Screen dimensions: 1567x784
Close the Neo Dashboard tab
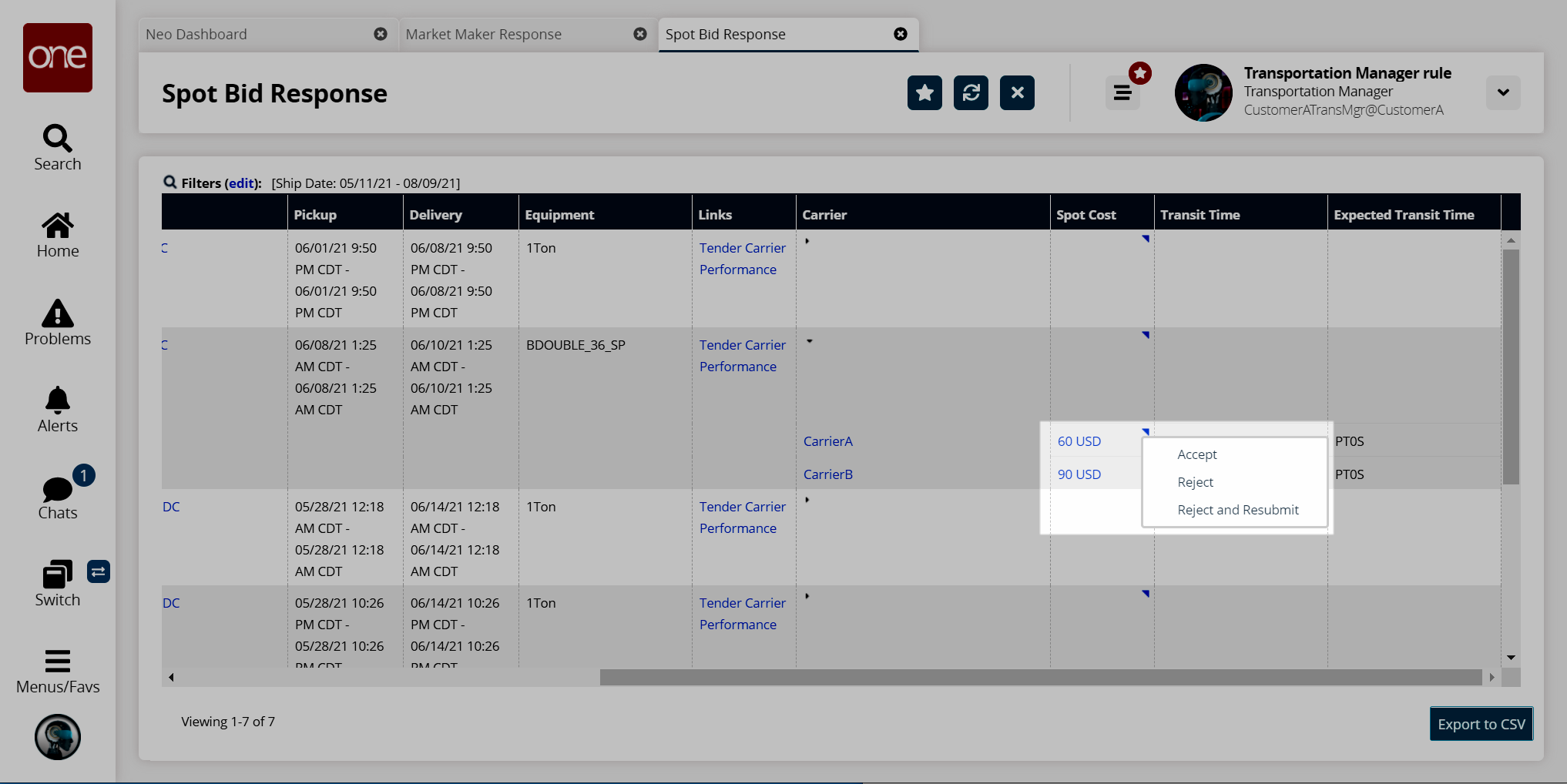point(381,34)
